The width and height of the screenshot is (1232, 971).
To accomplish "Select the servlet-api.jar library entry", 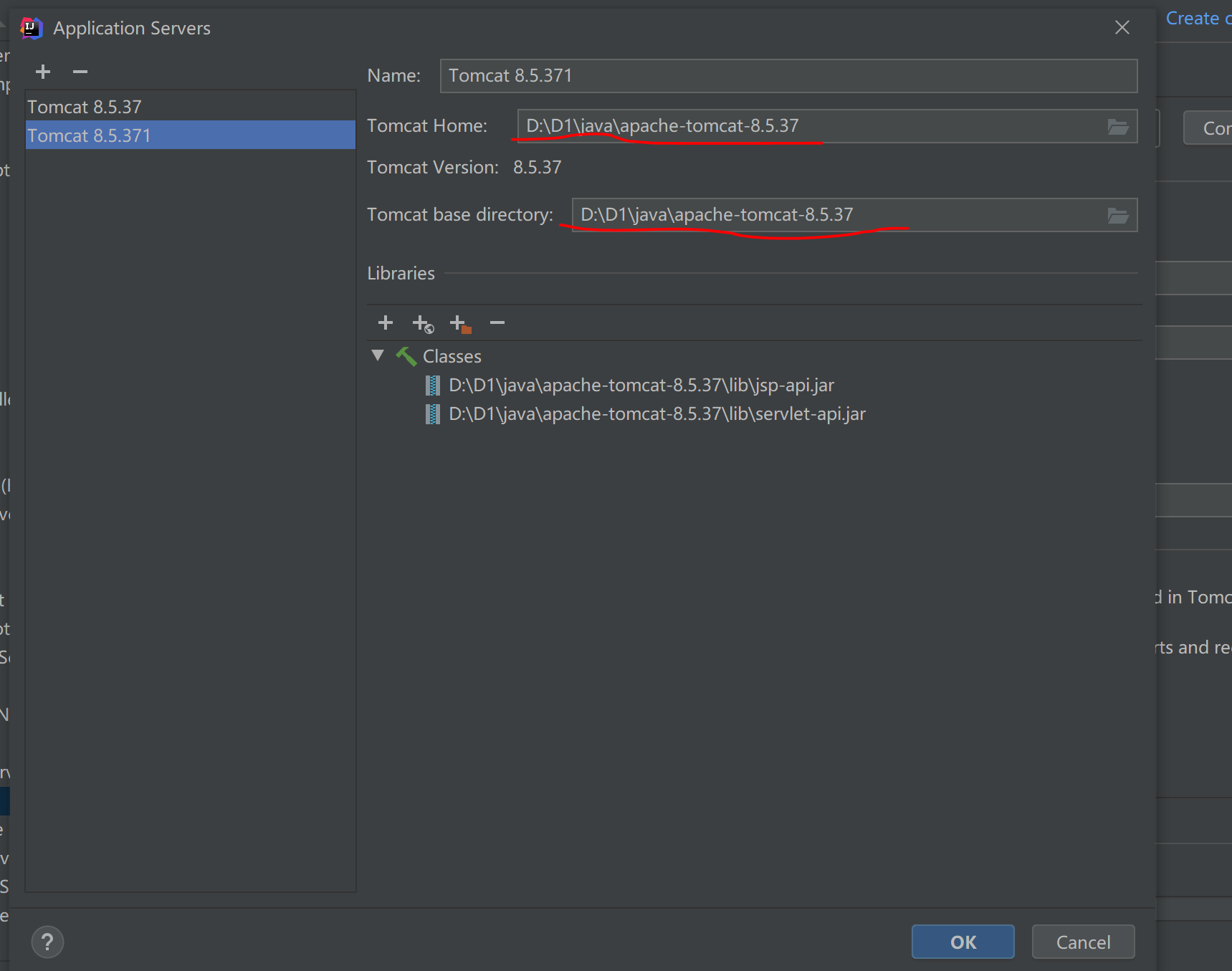I will click(x=656, y=414).
